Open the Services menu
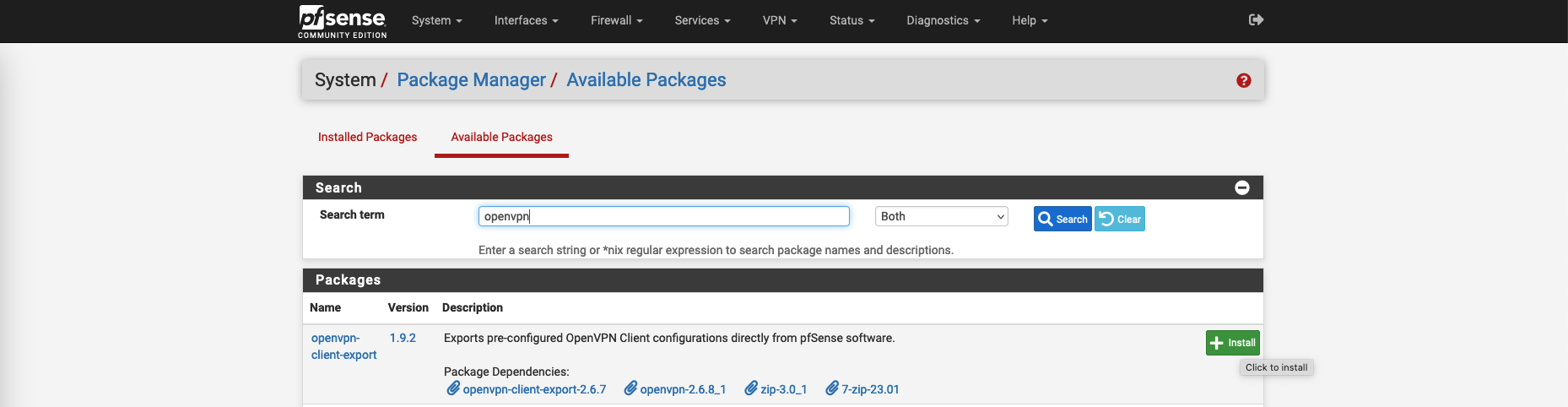The width and height of the screenshot is (1568, 407). (x=702, y=20)
